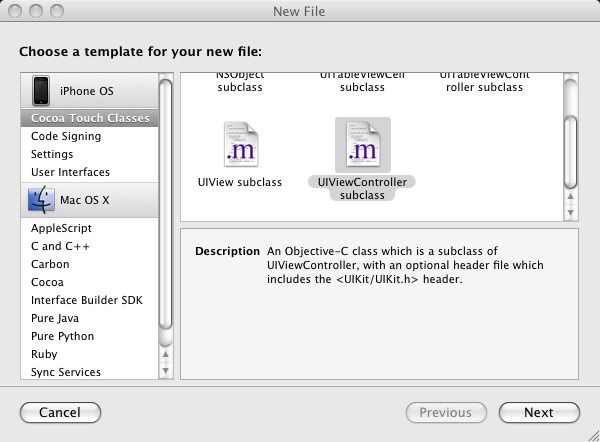Click the iPhone device icon in sidebar

tap(41, 91)
